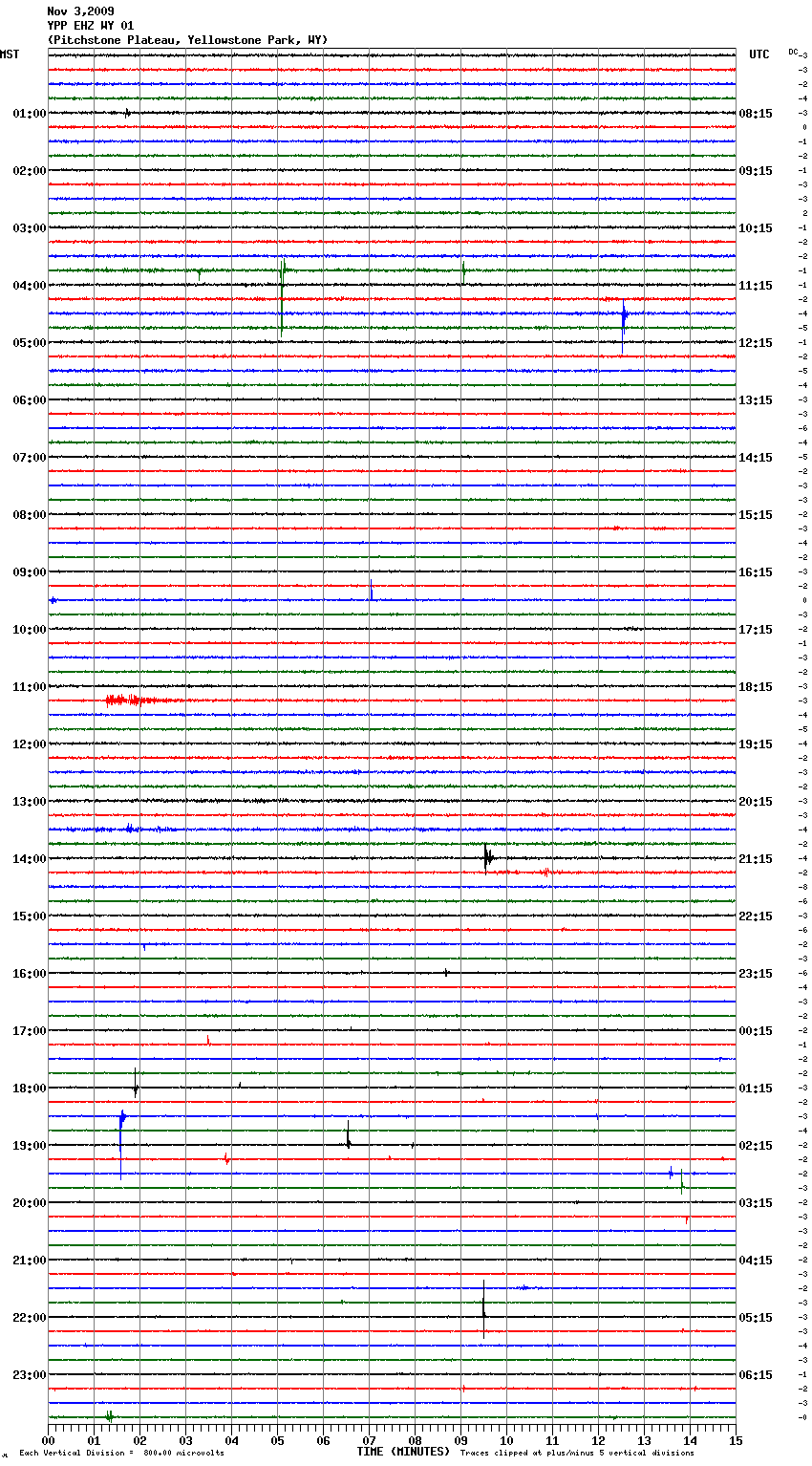812x1466 pixels.
Task: Click the "MST" time zone label
Action: point(10,54)
